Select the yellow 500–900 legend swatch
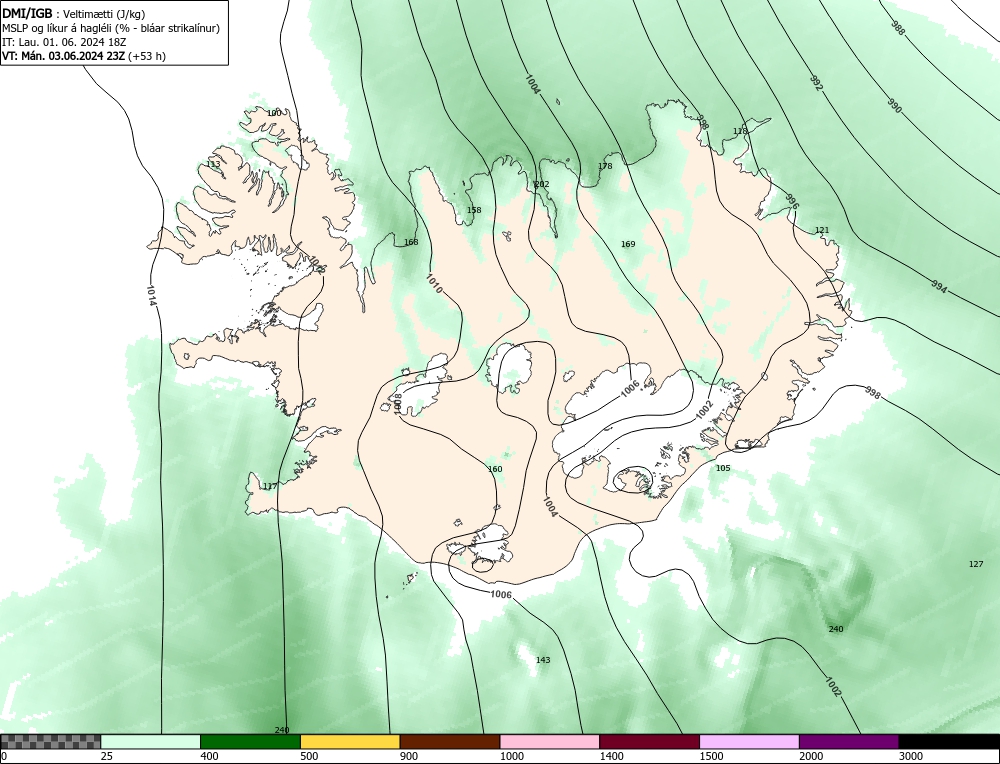Viewport: 1000px width, 764px height. (x=350, y=742)
